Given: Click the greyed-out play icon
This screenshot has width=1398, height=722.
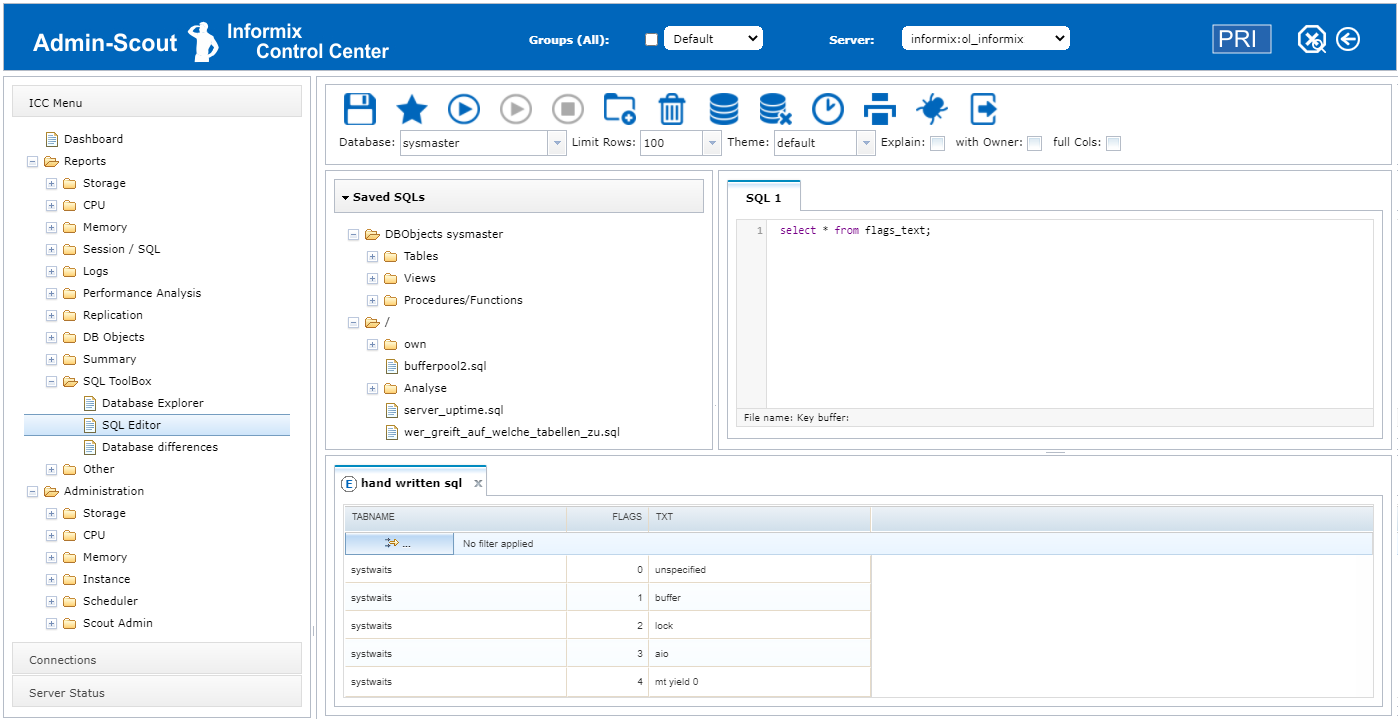Looking at the screenshot, I should click(x=516, y=109).
